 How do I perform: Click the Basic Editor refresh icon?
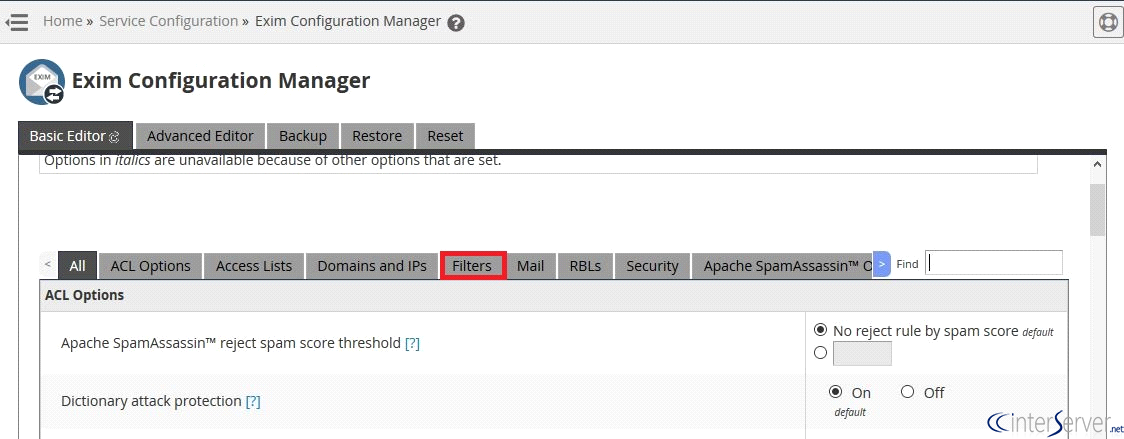[x=114, y=137]
